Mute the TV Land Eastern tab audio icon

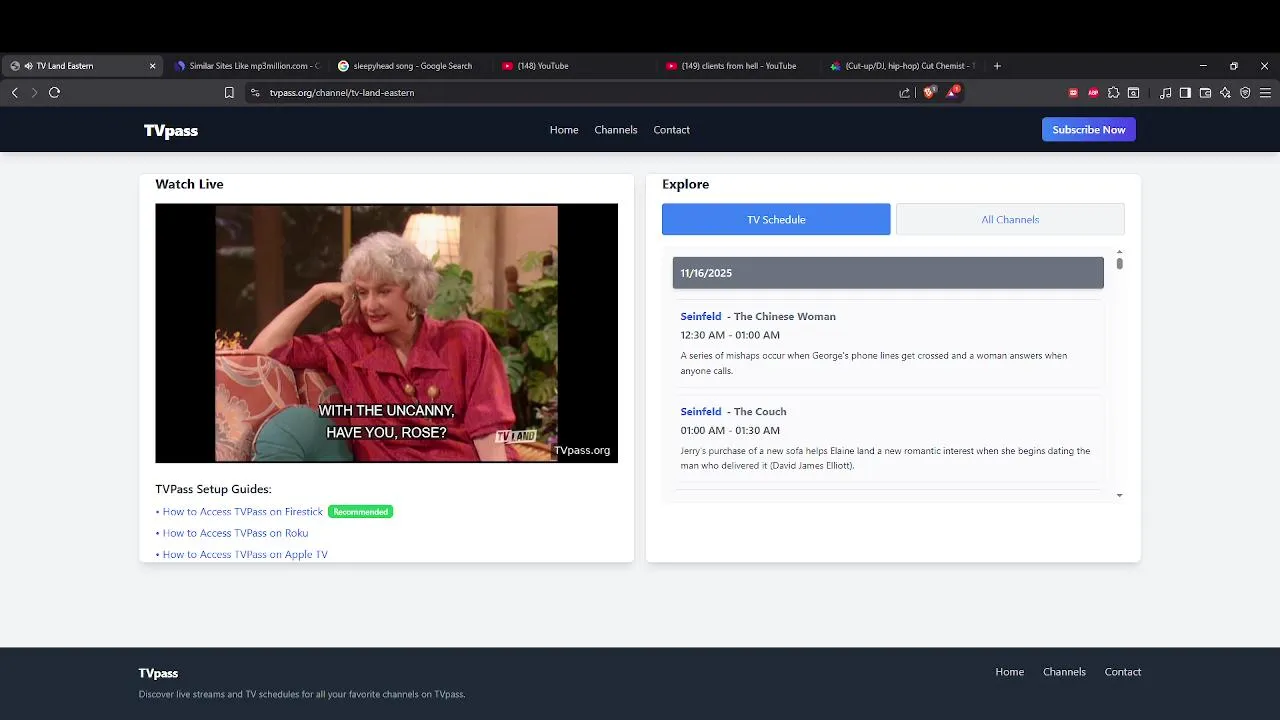pos(28,66)
